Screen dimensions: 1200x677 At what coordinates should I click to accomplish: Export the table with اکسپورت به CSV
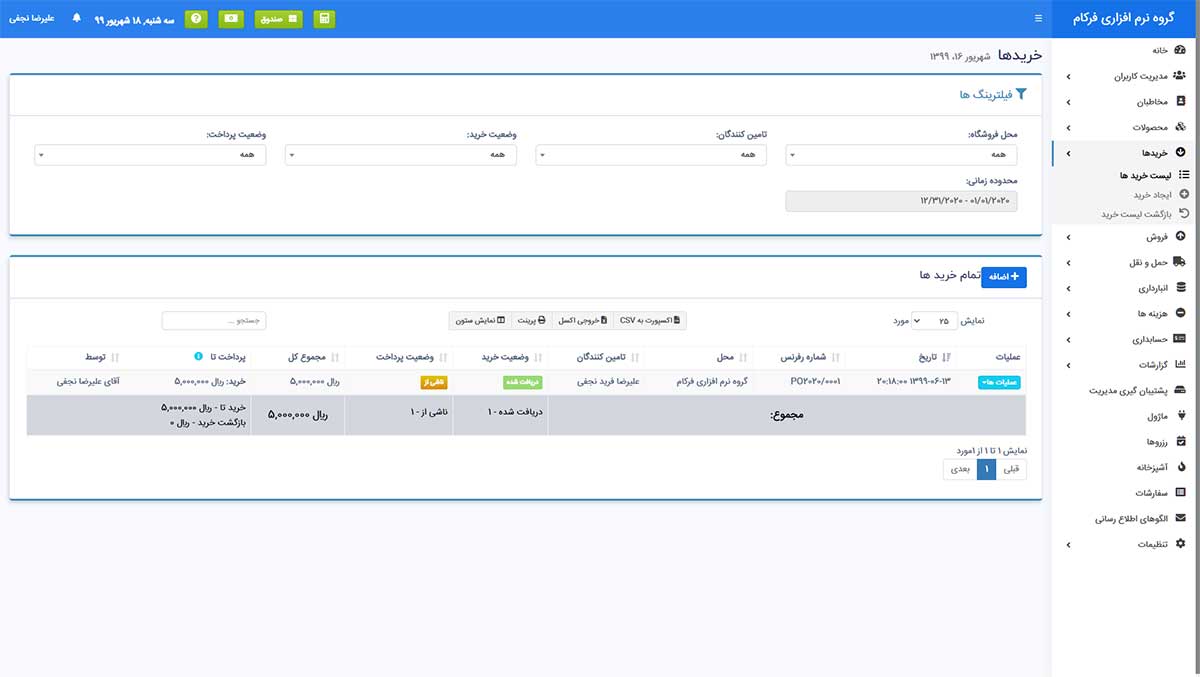[649, 321]
